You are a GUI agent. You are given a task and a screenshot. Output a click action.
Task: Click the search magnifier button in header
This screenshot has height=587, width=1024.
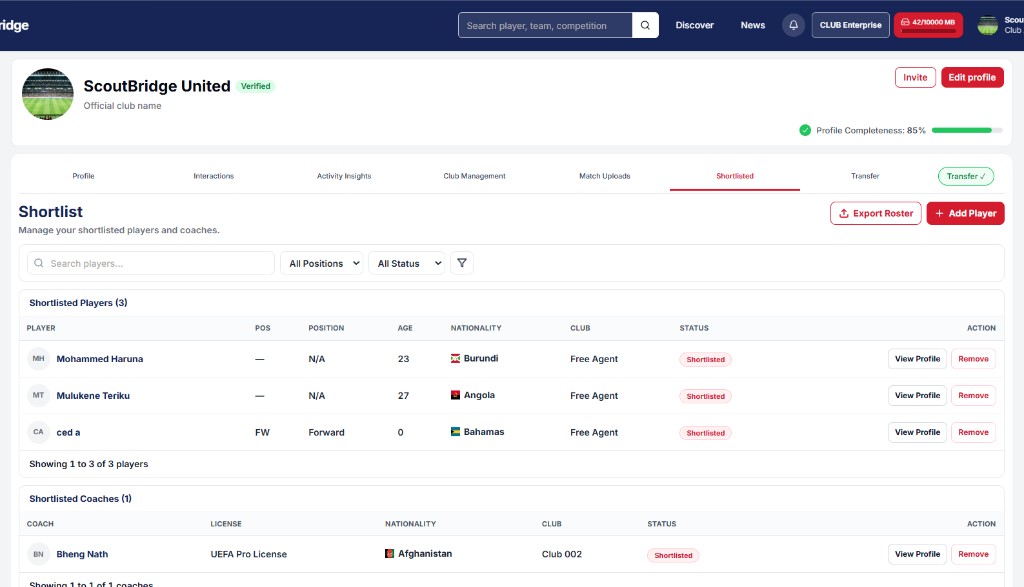point(645,25)
